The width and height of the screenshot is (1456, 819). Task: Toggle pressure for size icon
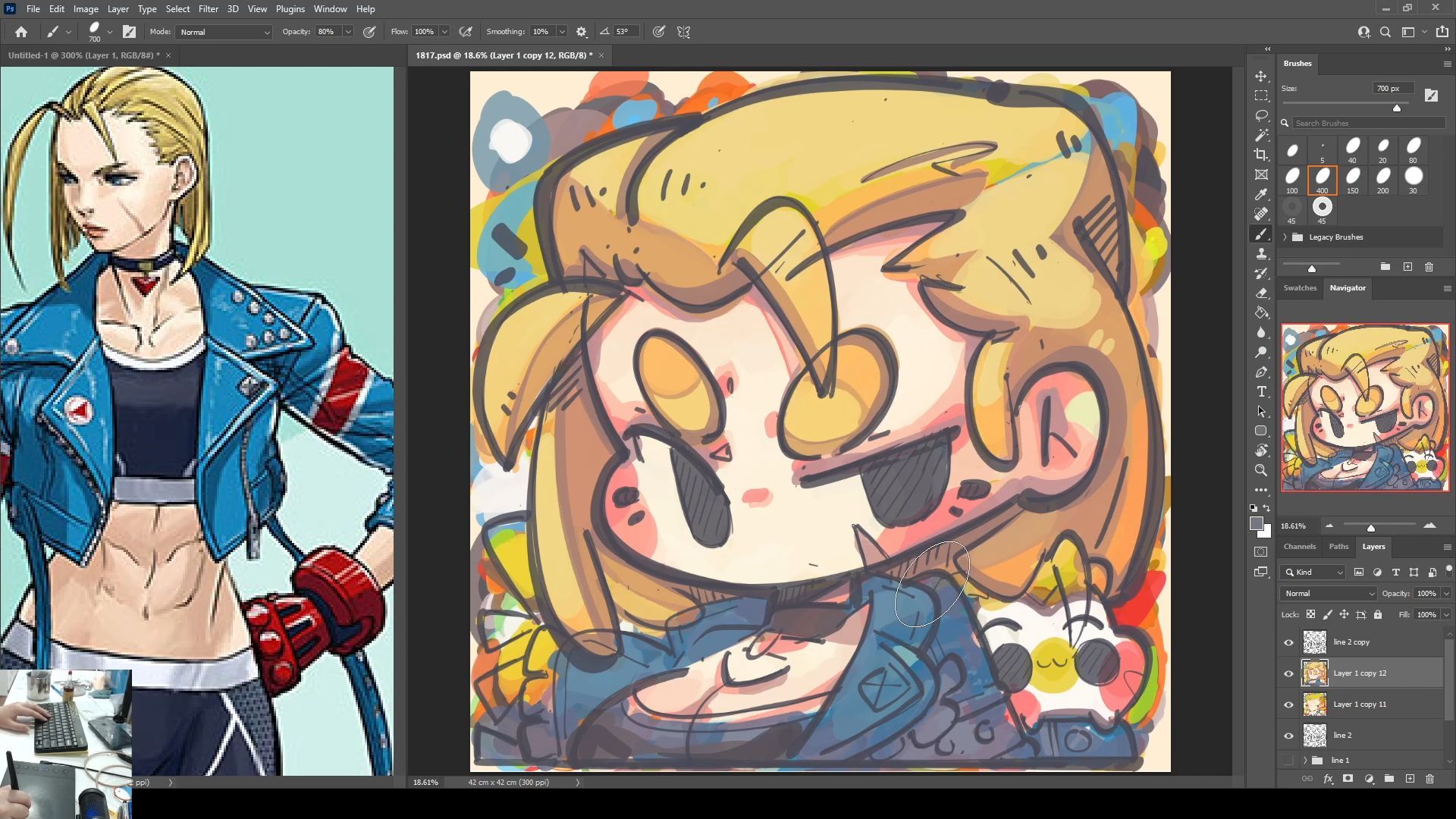pos(659,32)
